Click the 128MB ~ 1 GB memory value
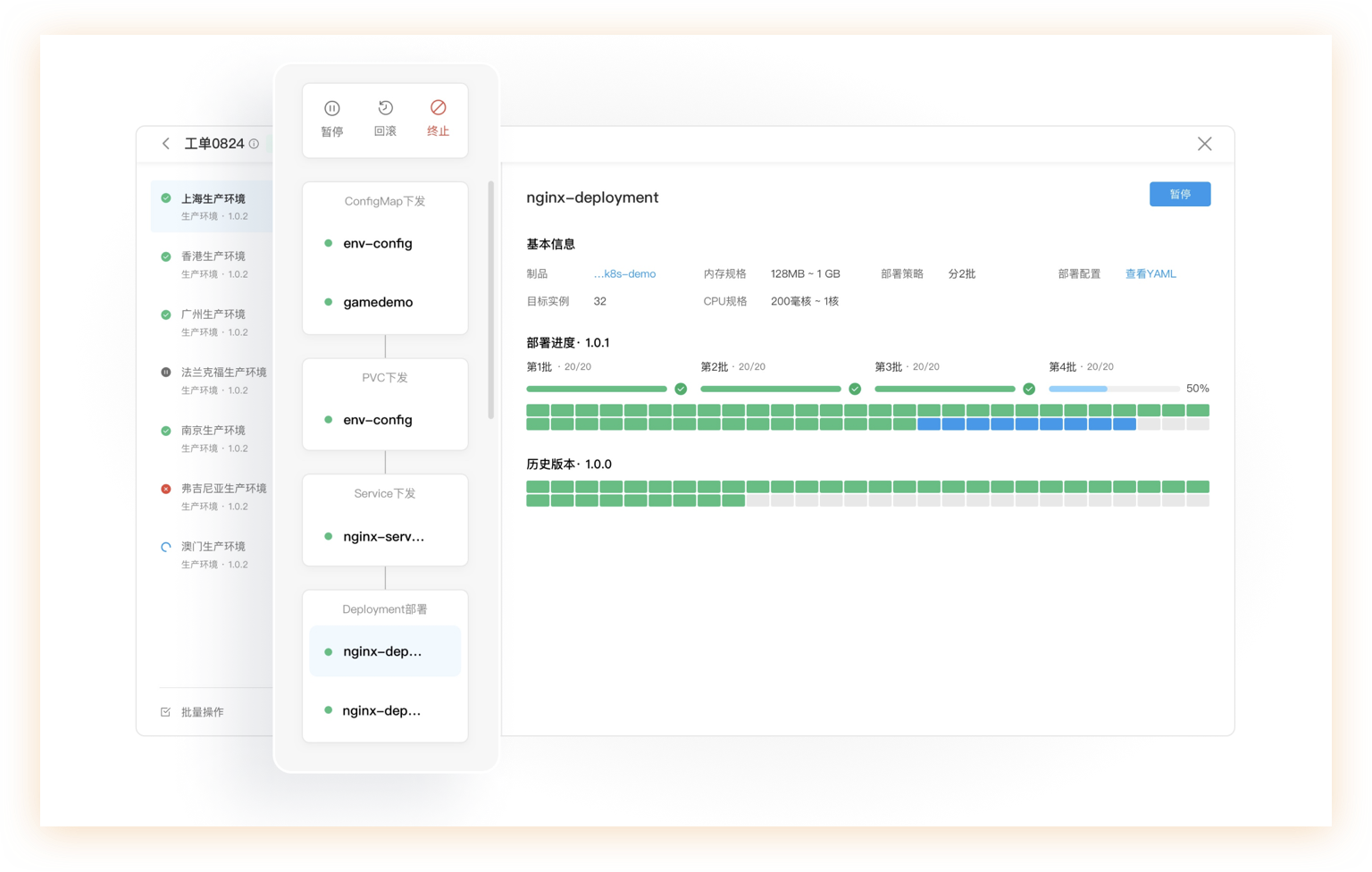The height and width of the screenshot is (872, 1372). tap(805, 274)
